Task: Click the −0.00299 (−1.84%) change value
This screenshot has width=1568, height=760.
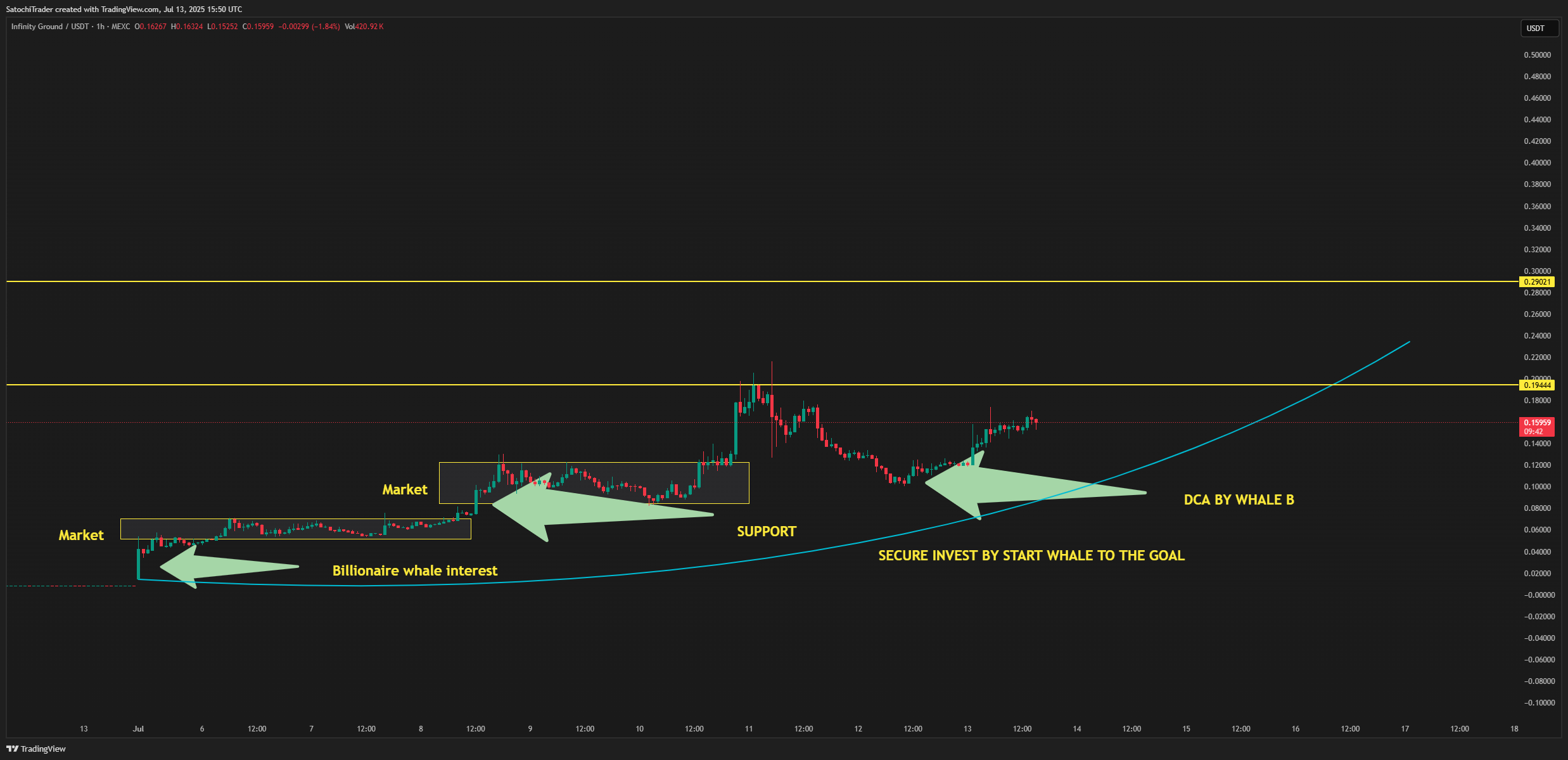Action: click(x=309, y=27)
